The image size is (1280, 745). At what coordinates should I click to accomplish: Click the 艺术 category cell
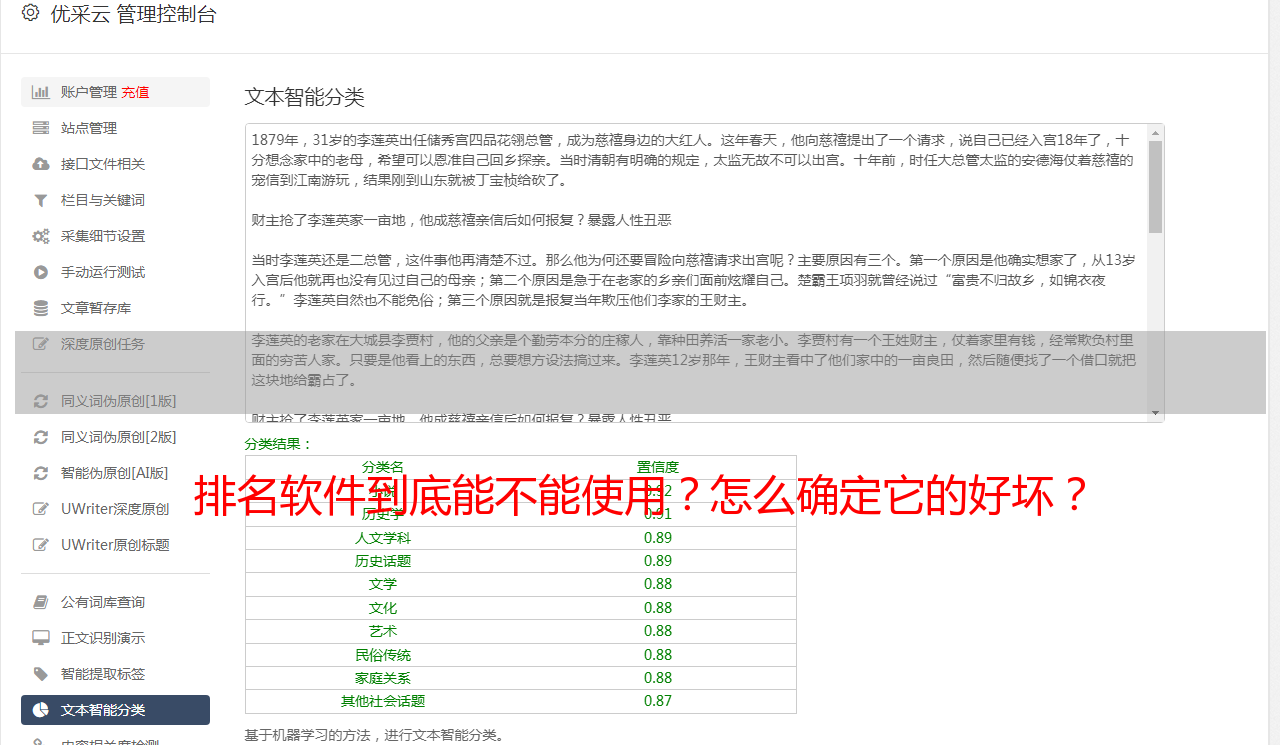(x=383, y=631)
